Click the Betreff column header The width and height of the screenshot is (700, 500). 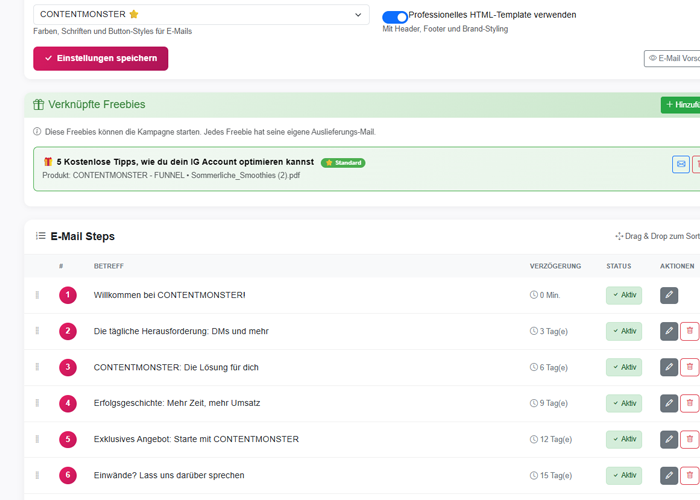109,266
